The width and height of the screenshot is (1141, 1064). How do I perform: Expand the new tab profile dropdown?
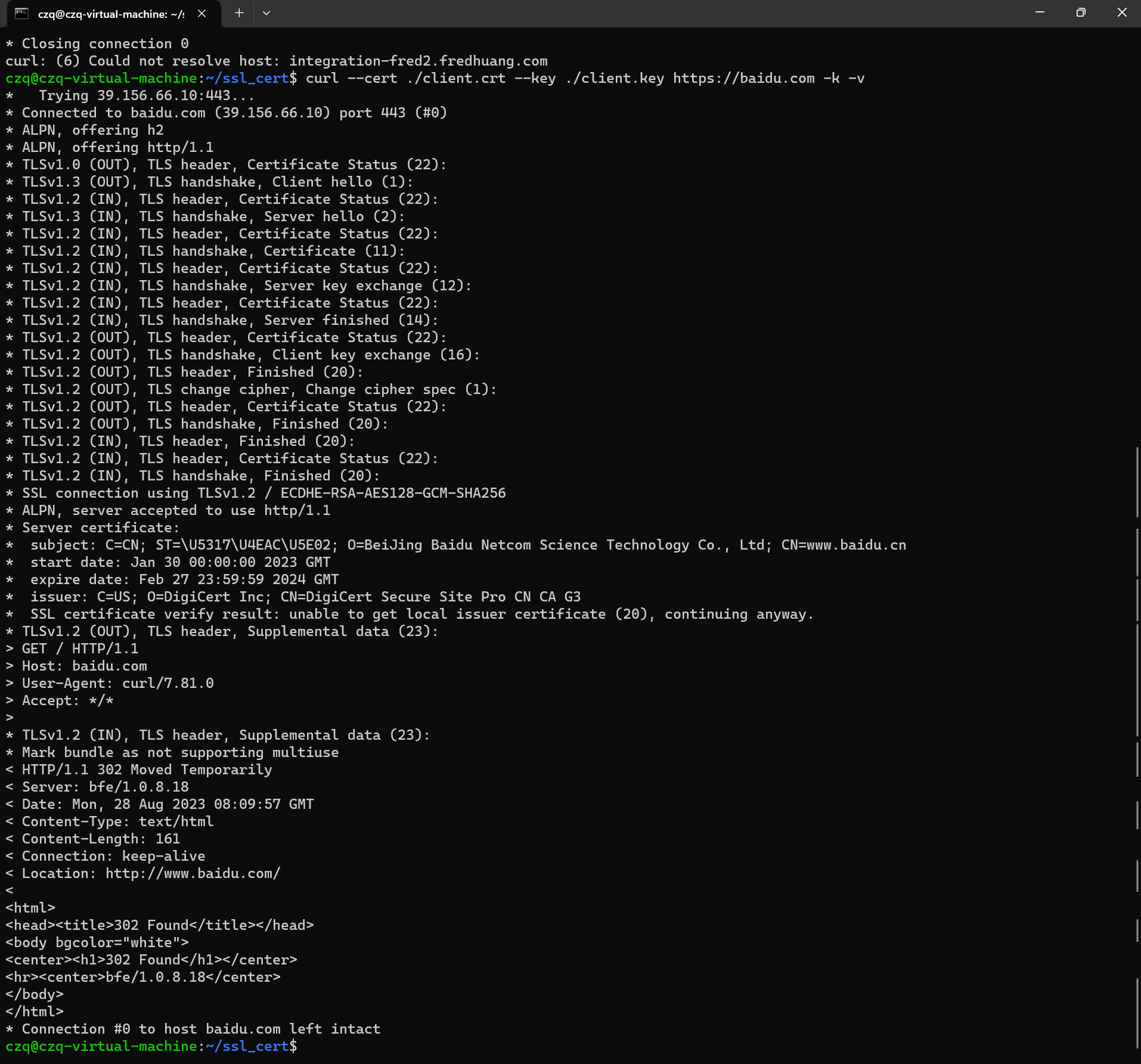click(x=266, y=13)
